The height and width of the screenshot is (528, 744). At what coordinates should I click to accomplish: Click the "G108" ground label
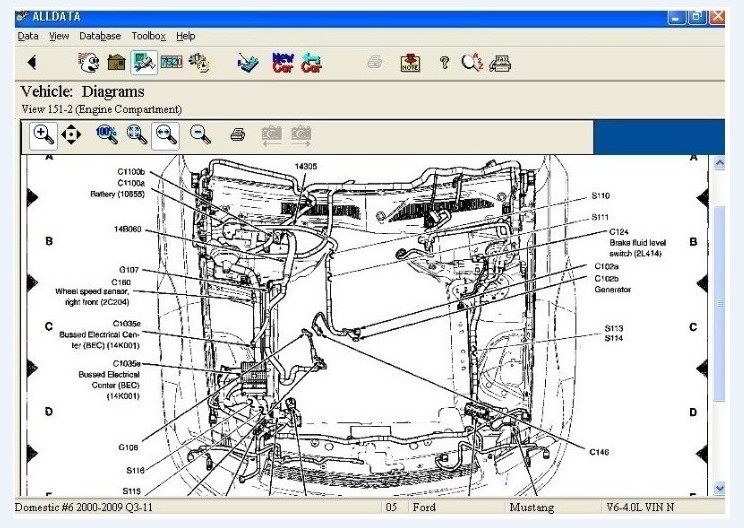pyautogui.click(x=128, y=447)
